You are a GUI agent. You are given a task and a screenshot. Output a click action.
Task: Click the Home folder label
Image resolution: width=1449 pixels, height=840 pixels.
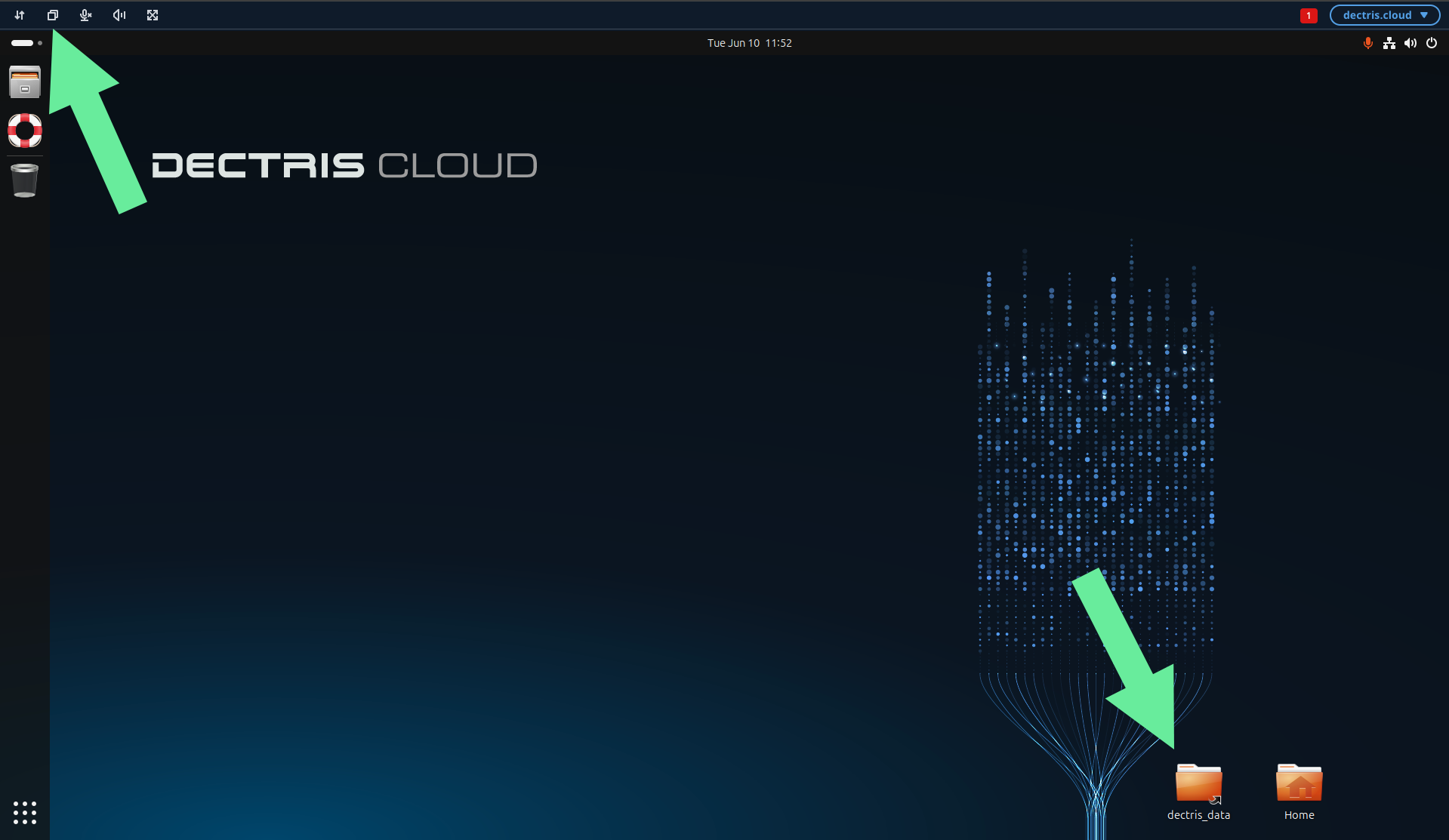1299,815
